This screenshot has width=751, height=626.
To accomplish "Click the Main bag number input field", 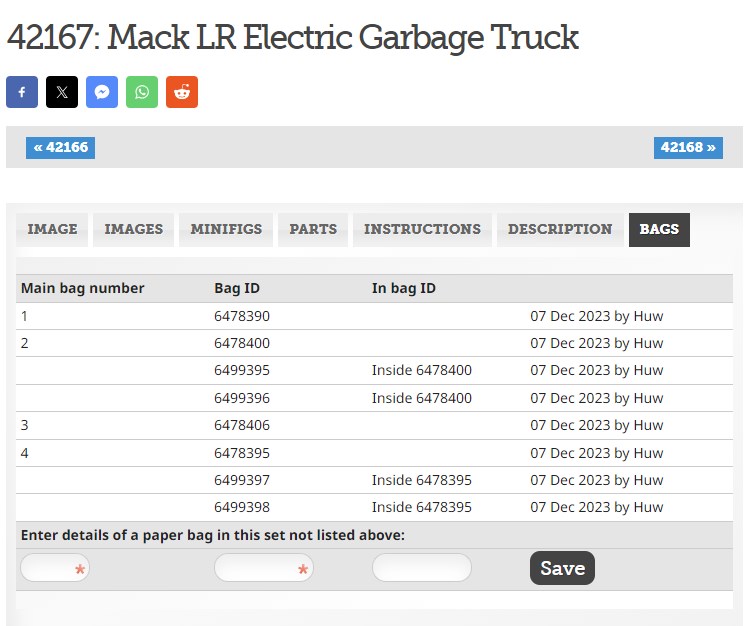I will point(55,568).
